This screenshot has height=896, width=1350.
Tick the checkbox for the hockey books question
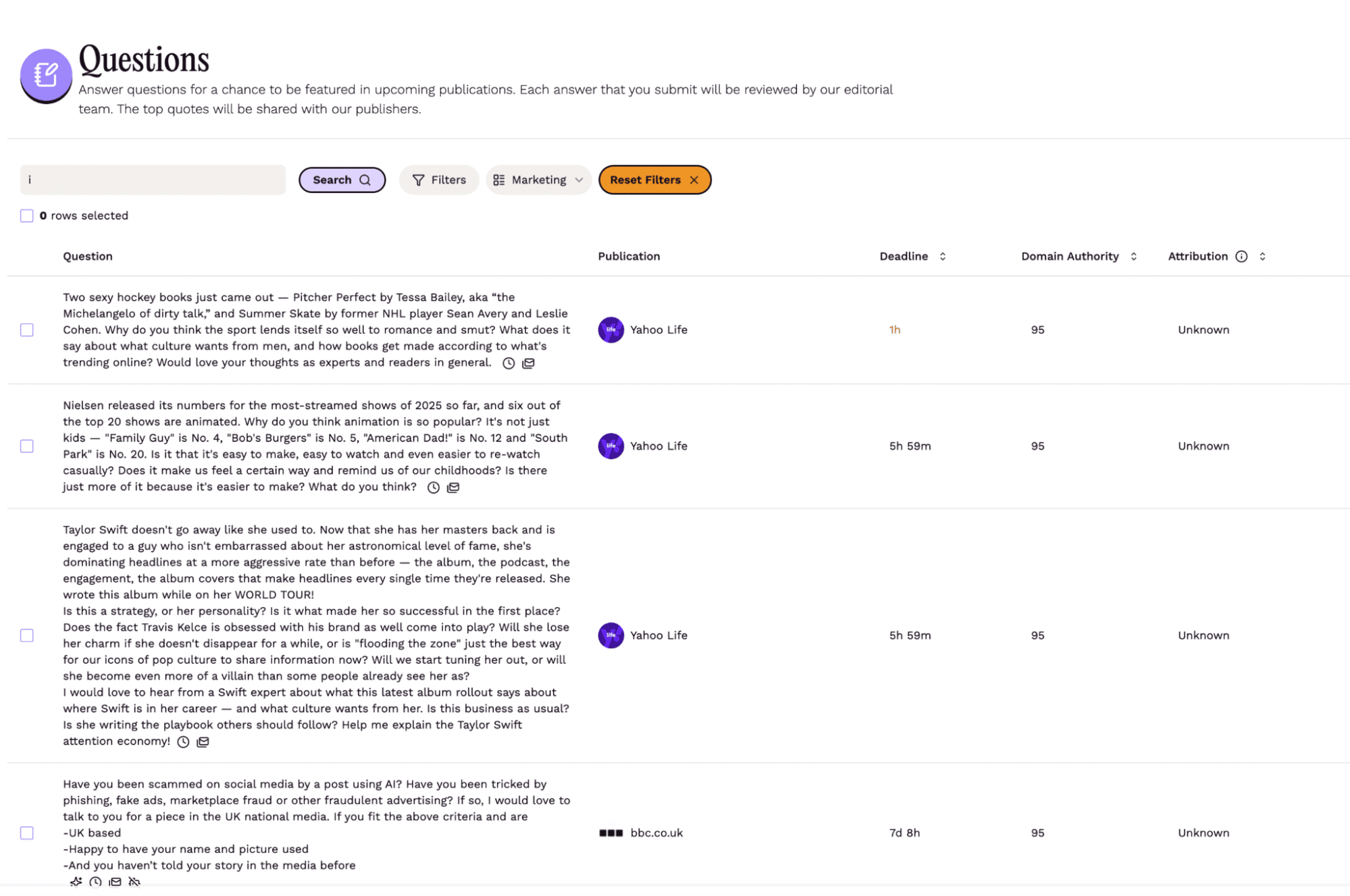click(27, 330)
